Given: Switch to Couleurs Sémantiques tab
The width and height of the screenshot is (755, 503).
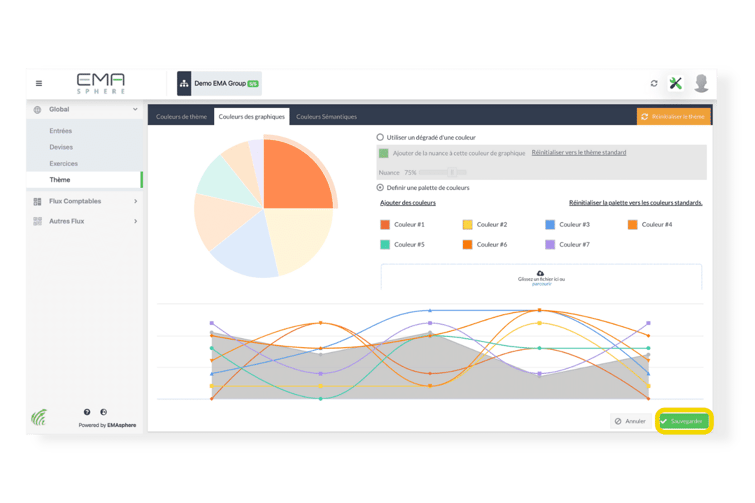Looking at the screenshot, I should point(326,116).
